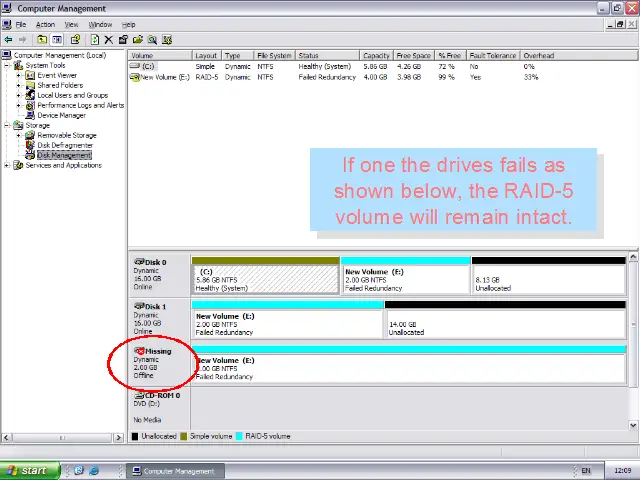Click the Properties toolbar icon
This screenshot has width=640, height=480.
coord(123,40)
